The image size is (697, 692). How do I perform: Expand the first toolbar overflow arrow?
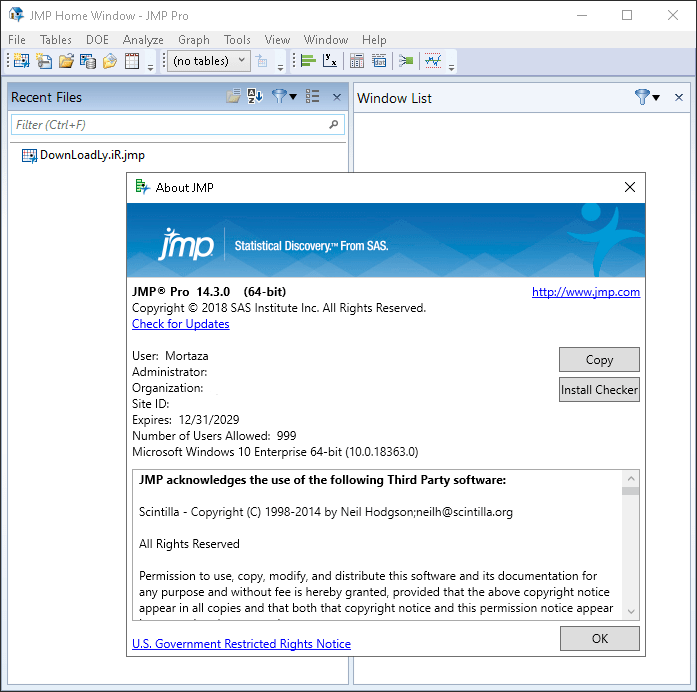tap(150, 68)
